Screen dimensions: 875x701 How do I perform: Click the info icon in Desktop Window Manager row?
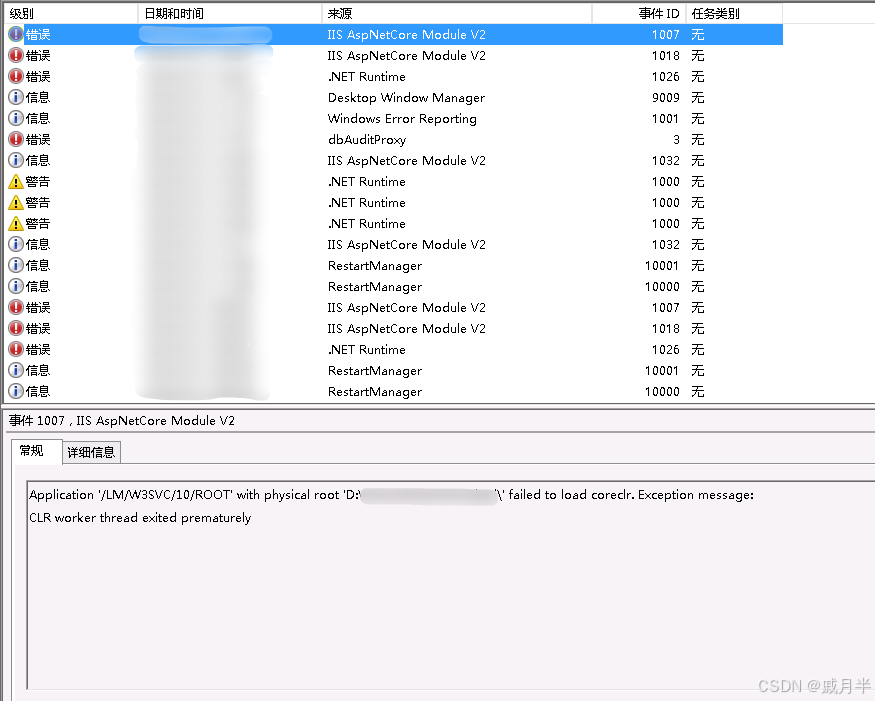click(16, 98)
